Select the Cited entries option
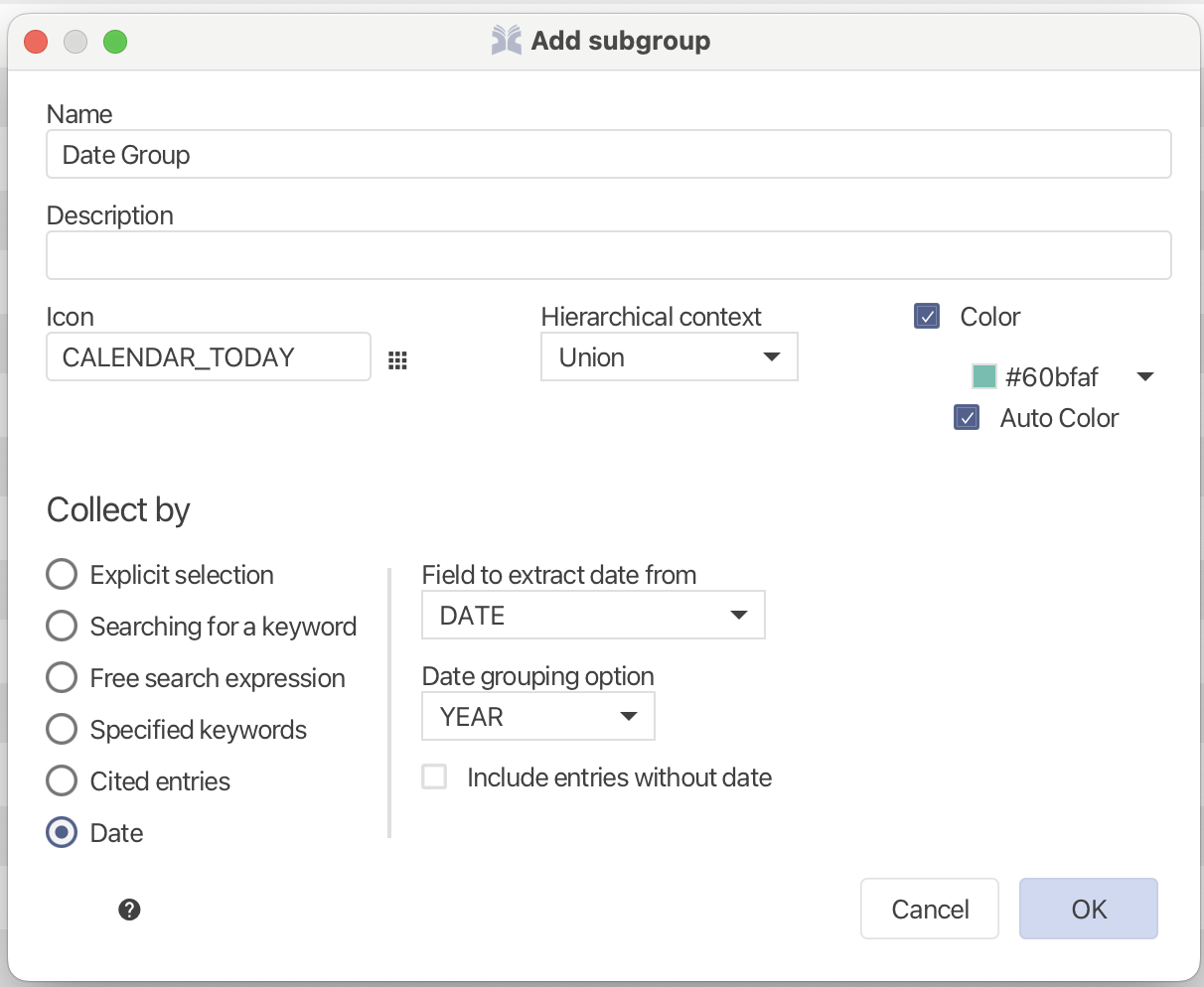1204x987 pixels. (62, 780)
